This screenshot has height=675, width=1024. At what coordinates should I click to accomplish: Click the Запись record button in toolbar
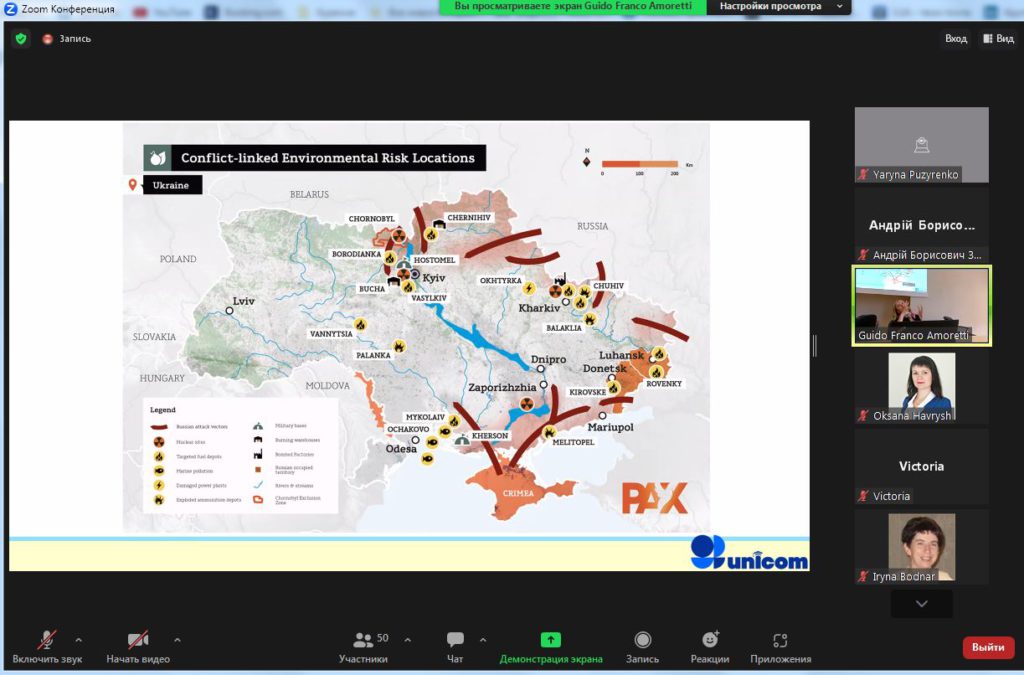pos(642,646)
